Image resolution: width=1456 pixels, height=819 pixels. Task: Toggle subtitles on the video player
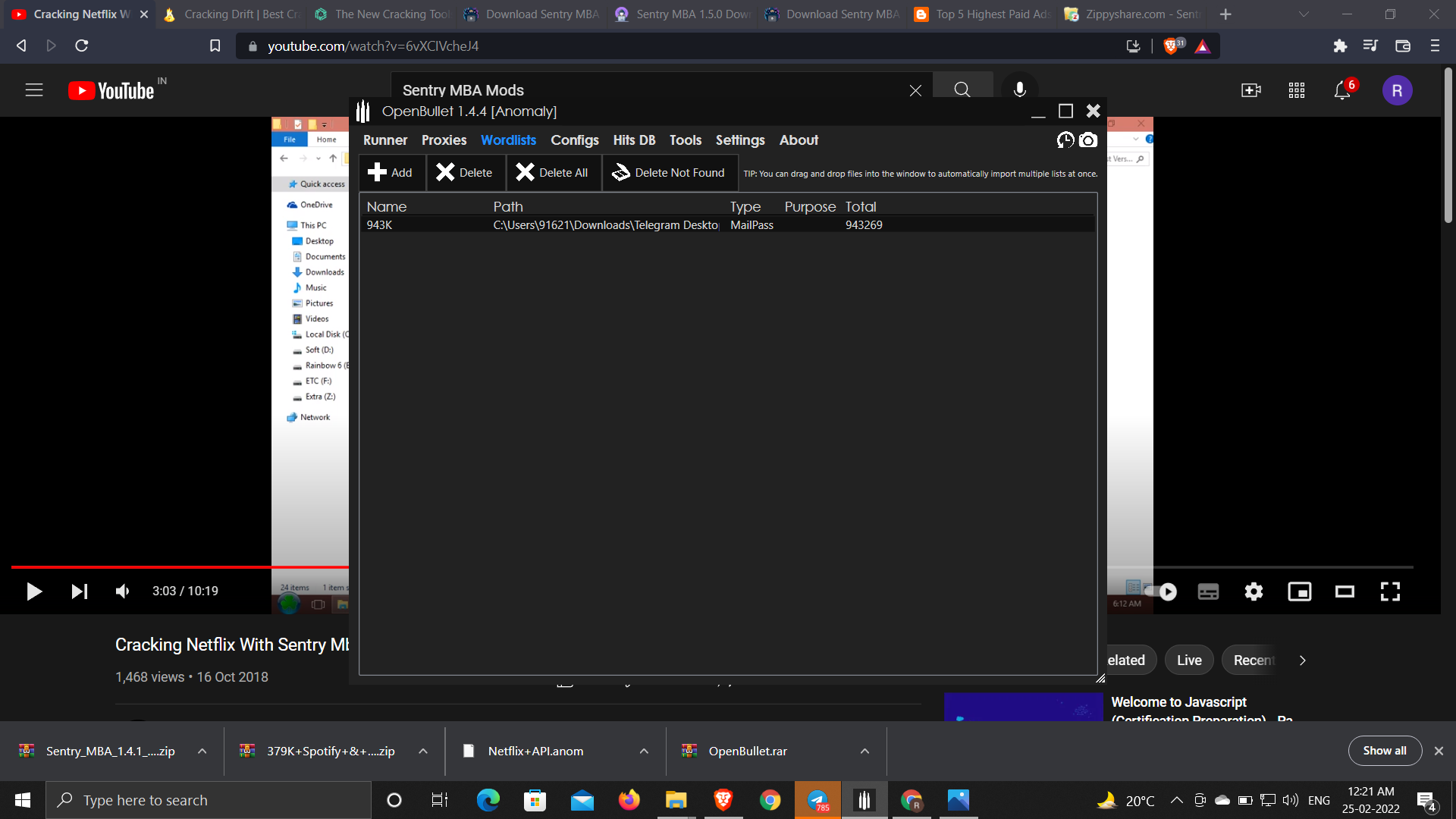[x=1208, y=591]
